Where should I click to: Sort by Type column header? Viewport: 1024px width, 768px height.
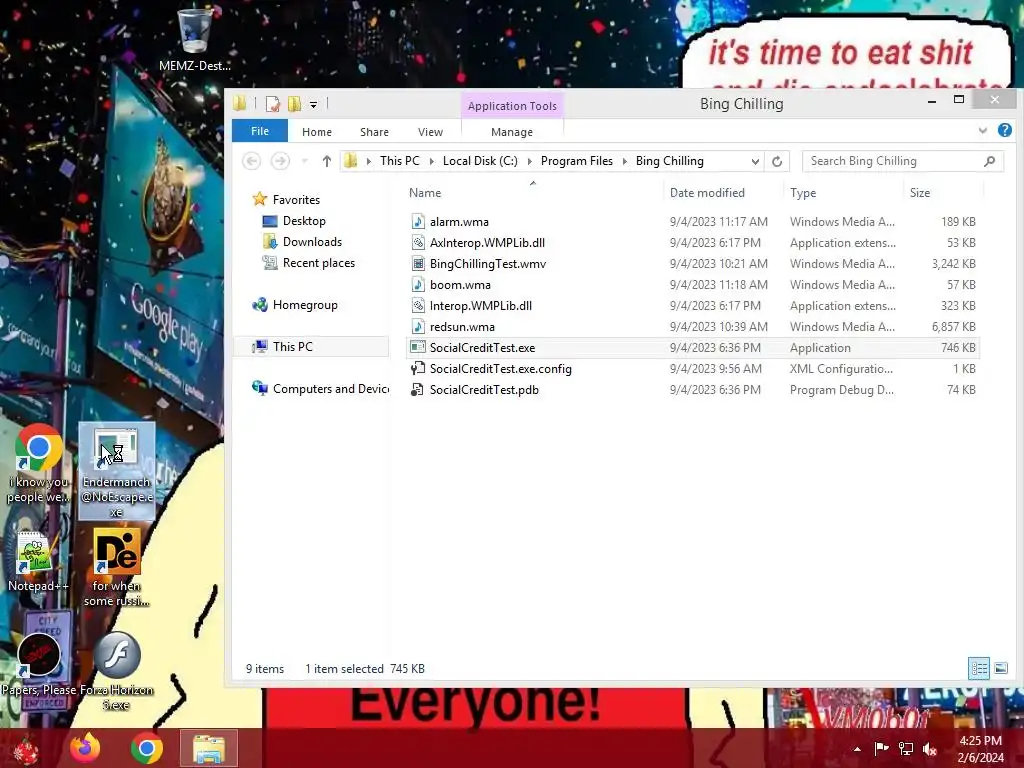pos(803,193)
